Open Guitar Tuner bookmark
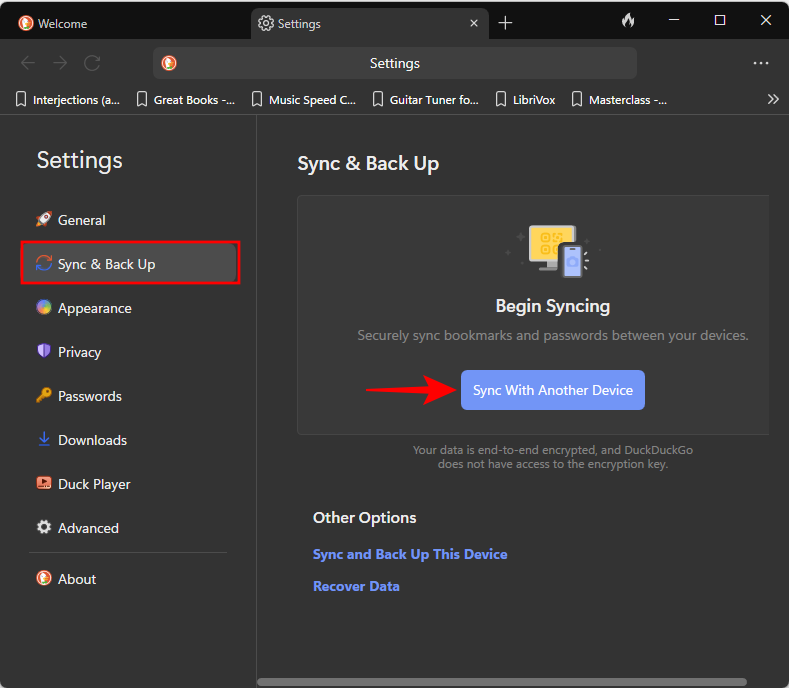The width and height of the screenshot is (789, 688). pyautogui.click(x=426, y=100)
